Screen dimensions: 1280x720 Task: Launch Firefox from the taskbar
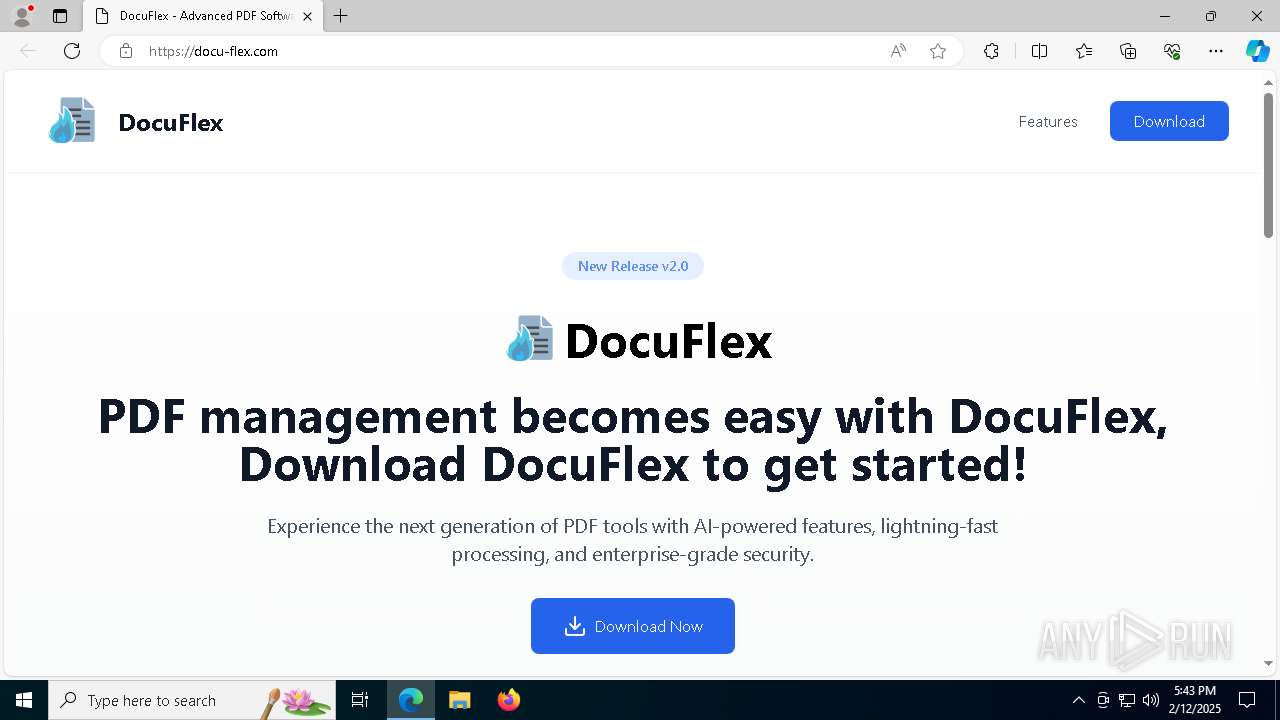coord(509,700)
